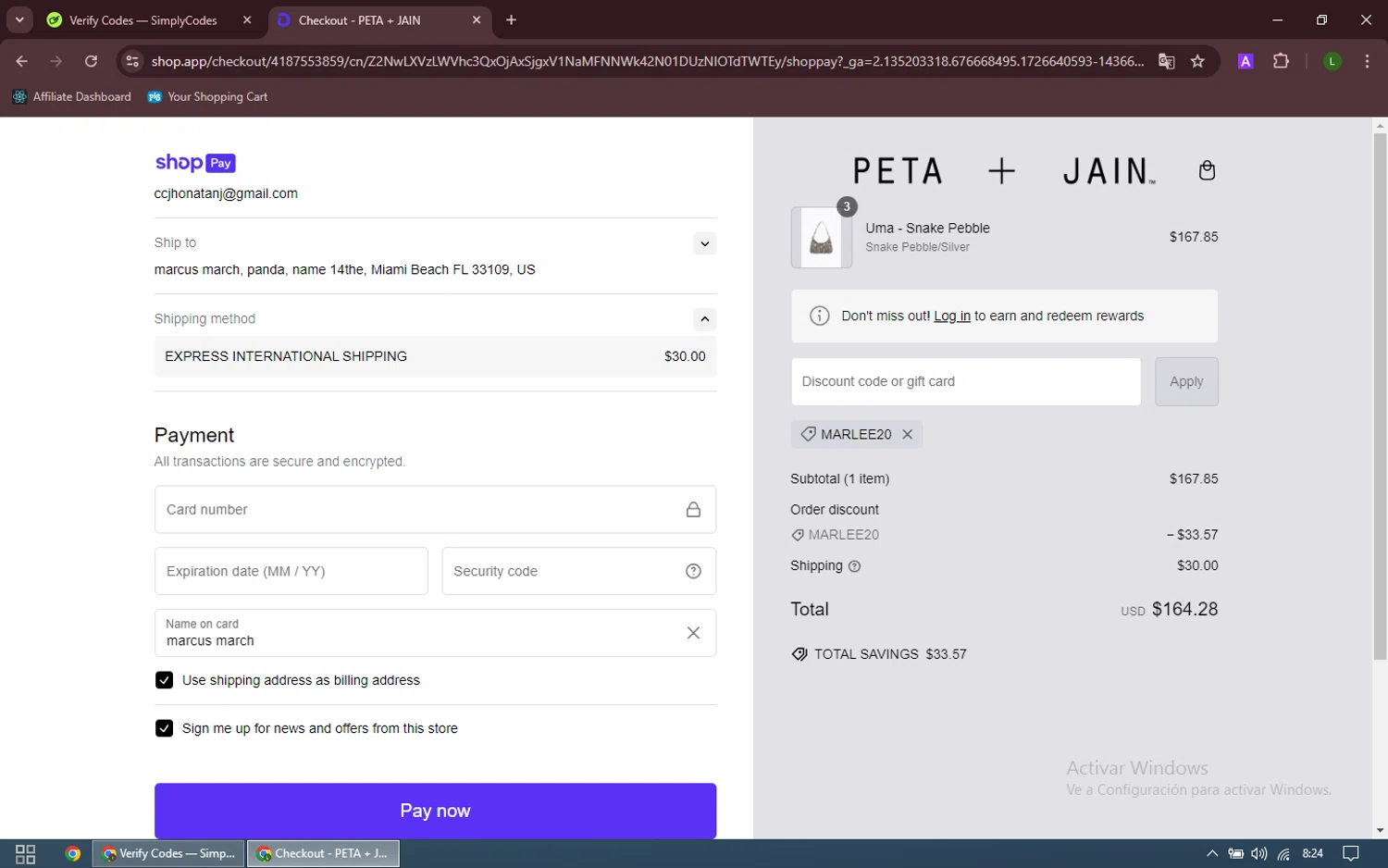Screen dimensions: 1388x868
Task: Click Checkout PETA taskbar window button
Action: point(323,854)
